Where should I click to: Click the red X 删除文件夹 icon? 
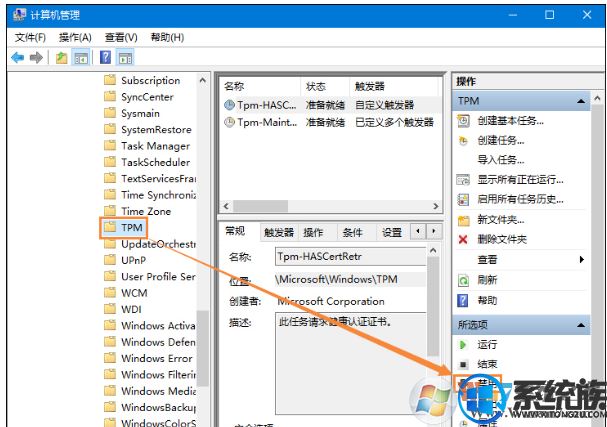pyautogui.click(x=463, y=240)
